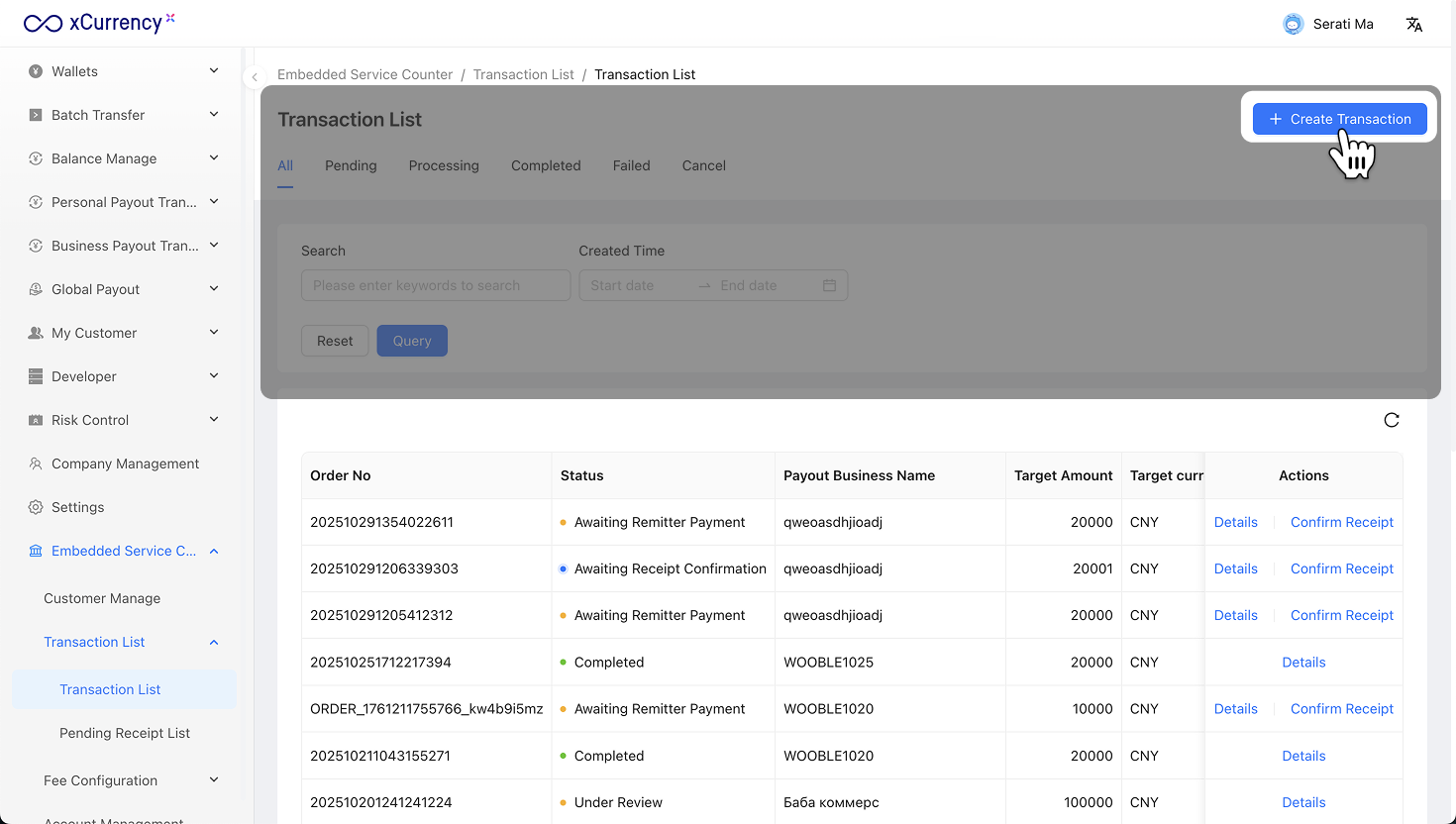Open Details for order 202510251712217394
Screen dimensions: 1456x824
[x=1303, y=663]
